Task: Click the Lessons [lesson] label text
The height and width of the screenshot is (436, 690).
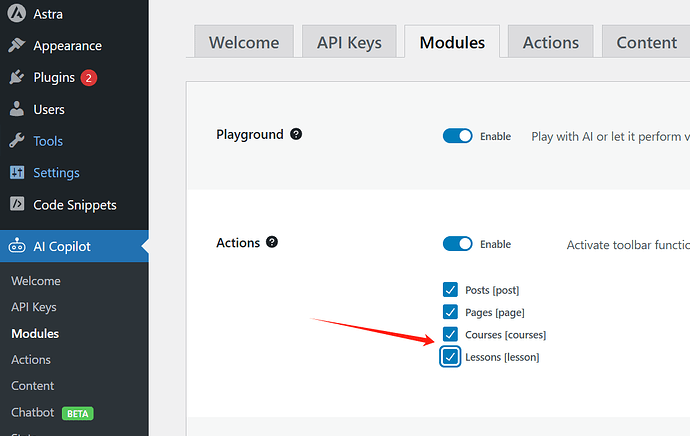Action: pyautogui.click(x=502, y=357)
